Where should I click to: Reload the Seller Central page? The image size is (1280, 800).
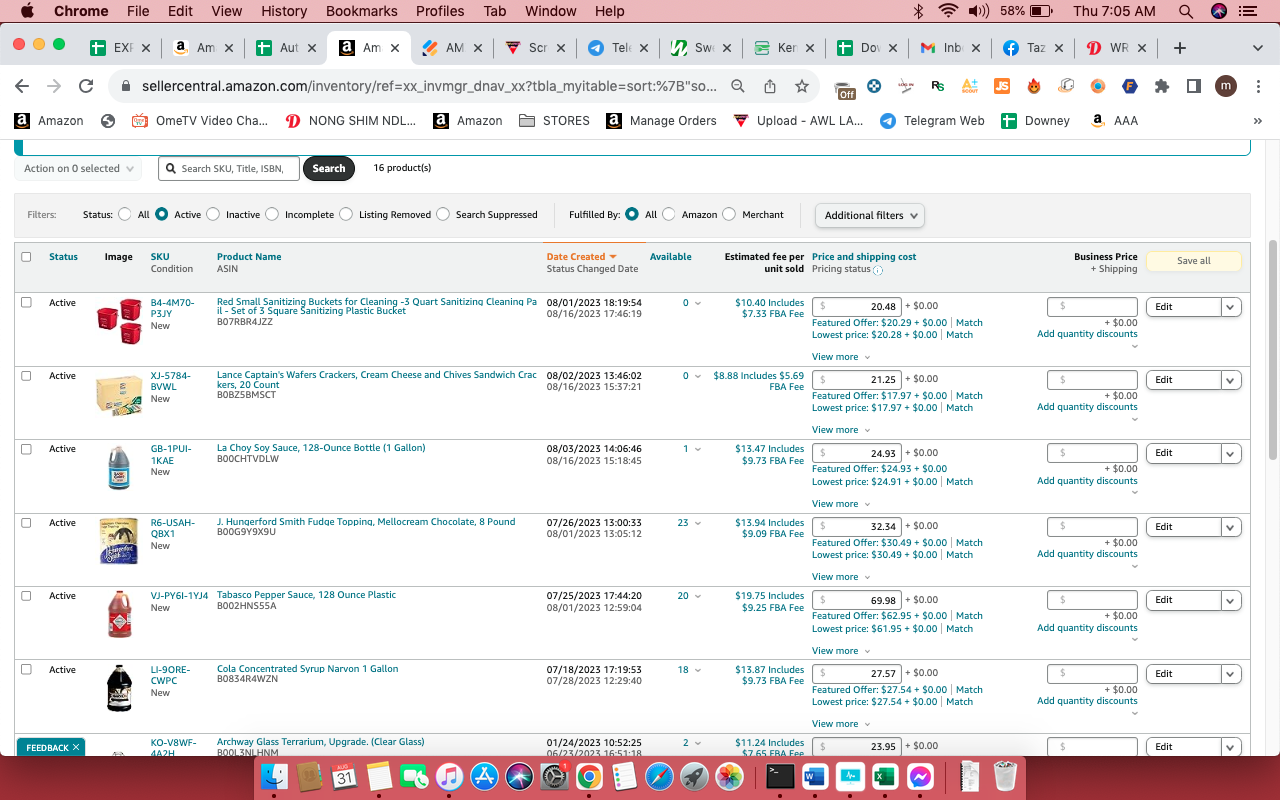[86, 87]
